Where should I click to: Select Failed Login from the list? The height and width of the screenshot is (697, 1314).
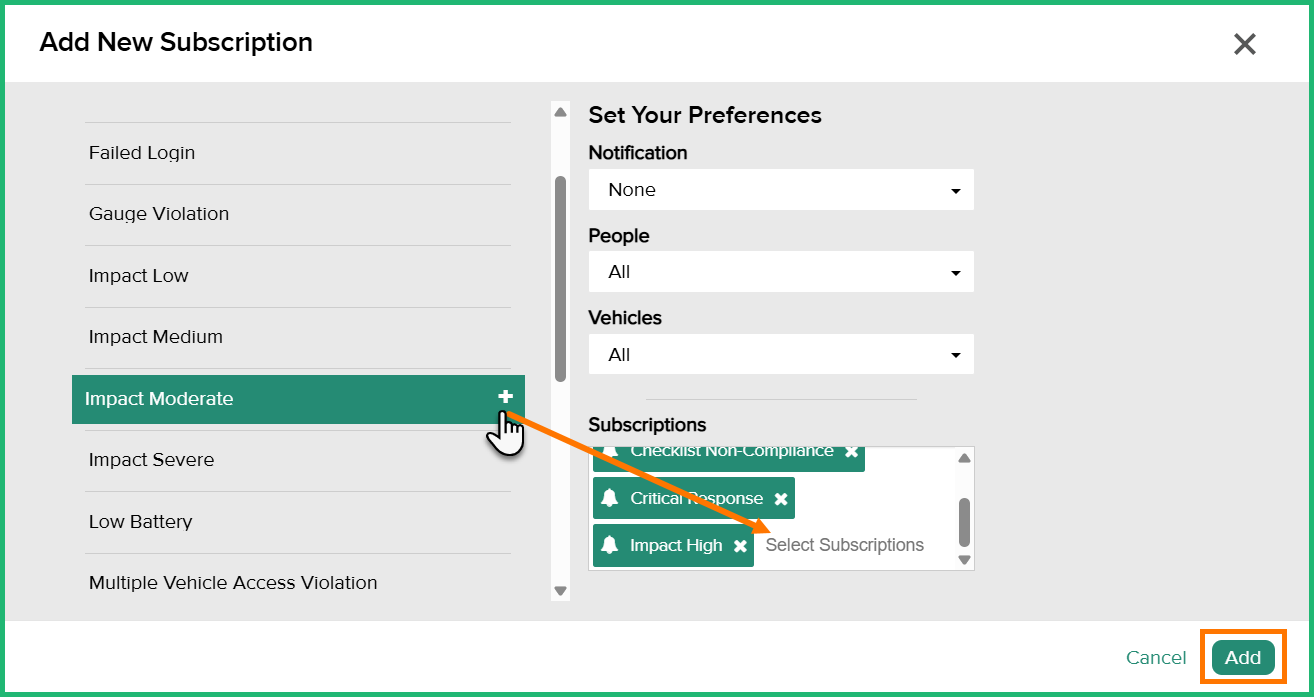[x=142, y=153]
